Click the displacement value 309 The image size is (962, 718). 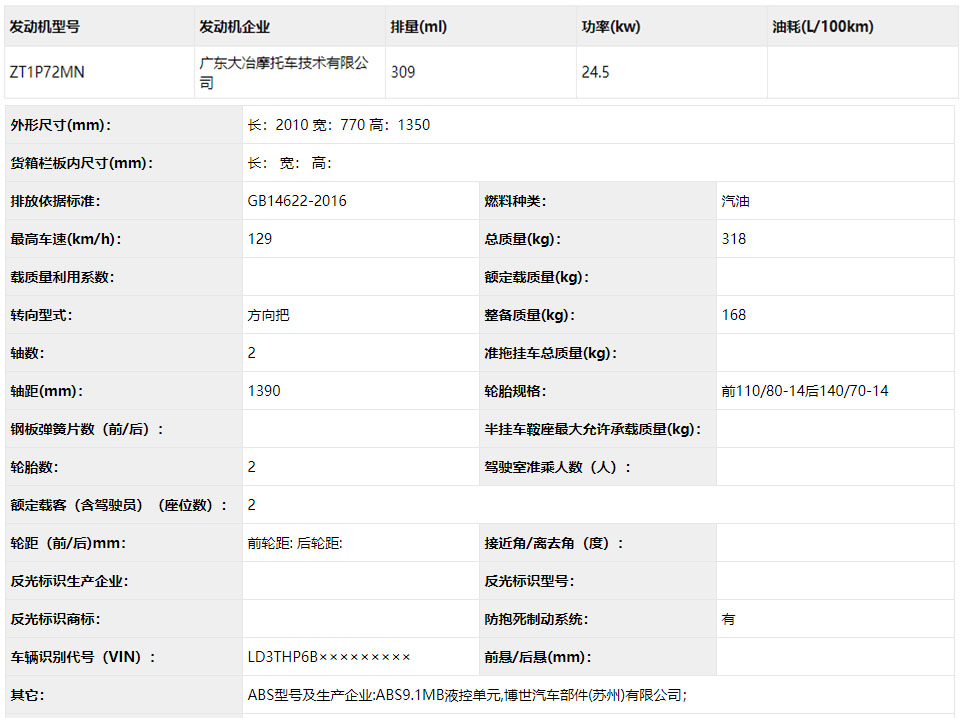click(403, 72)
